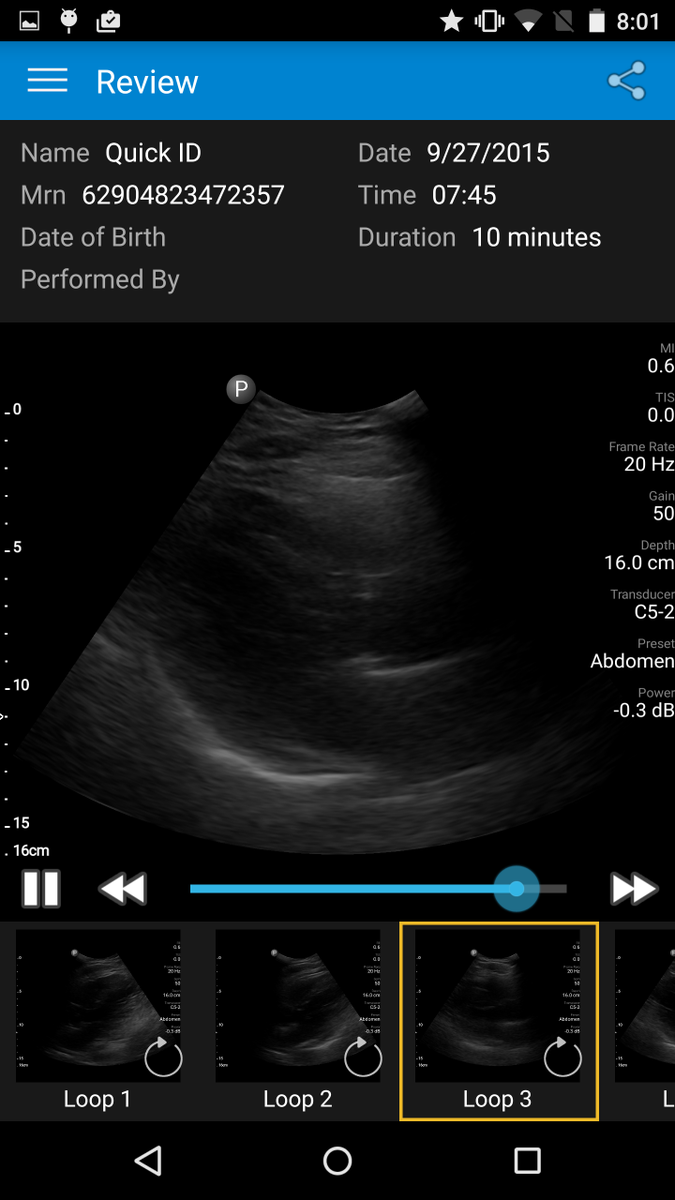The image size is (675, 1200).
Task: Tap the vibrate mode status icon
Action: [x=489, y=20]
